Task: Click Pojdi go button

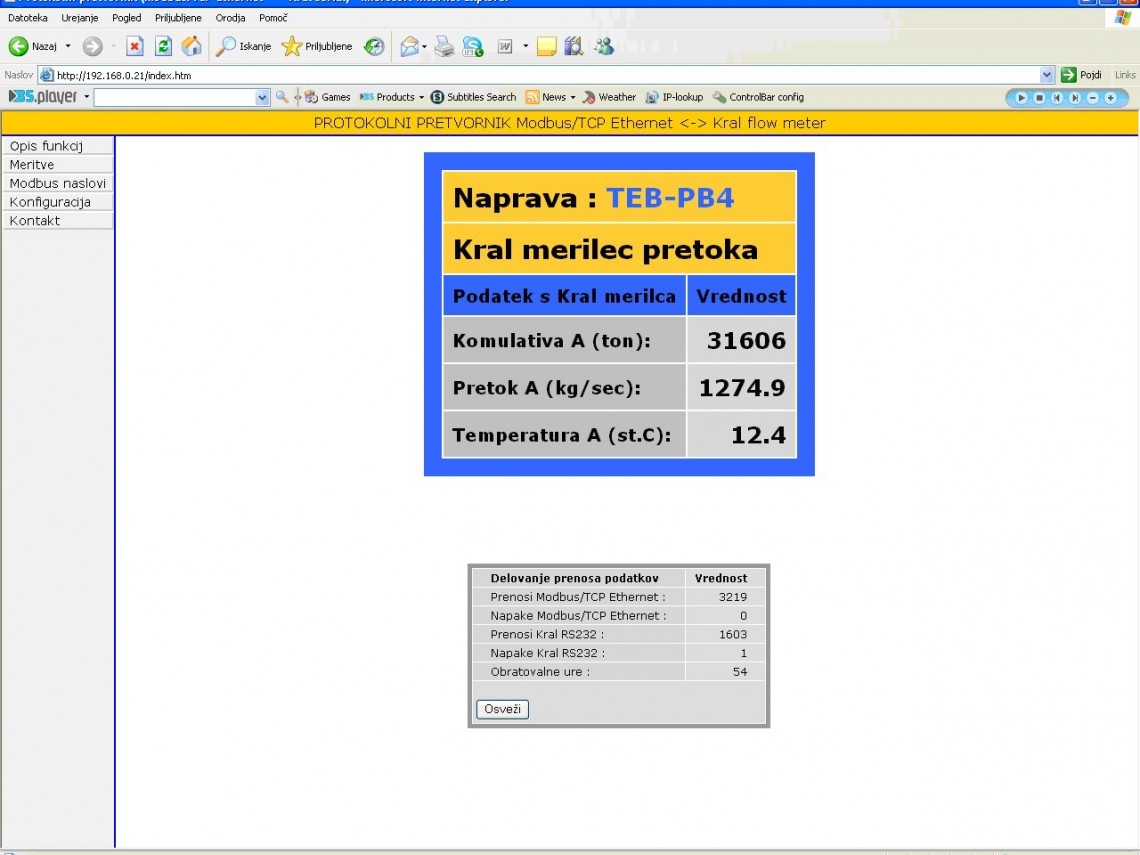Action: pos(1082,75)
